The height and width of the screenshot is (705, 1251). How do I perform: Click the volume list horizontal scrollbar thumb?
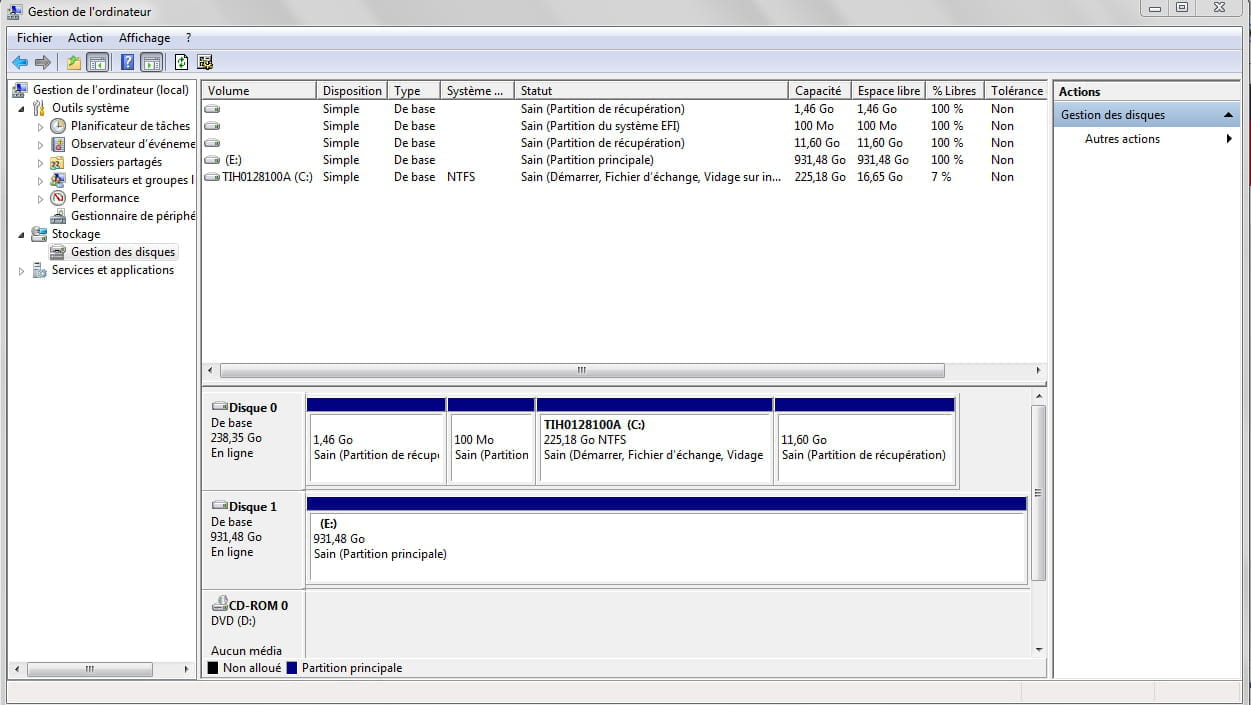point(581,370)
